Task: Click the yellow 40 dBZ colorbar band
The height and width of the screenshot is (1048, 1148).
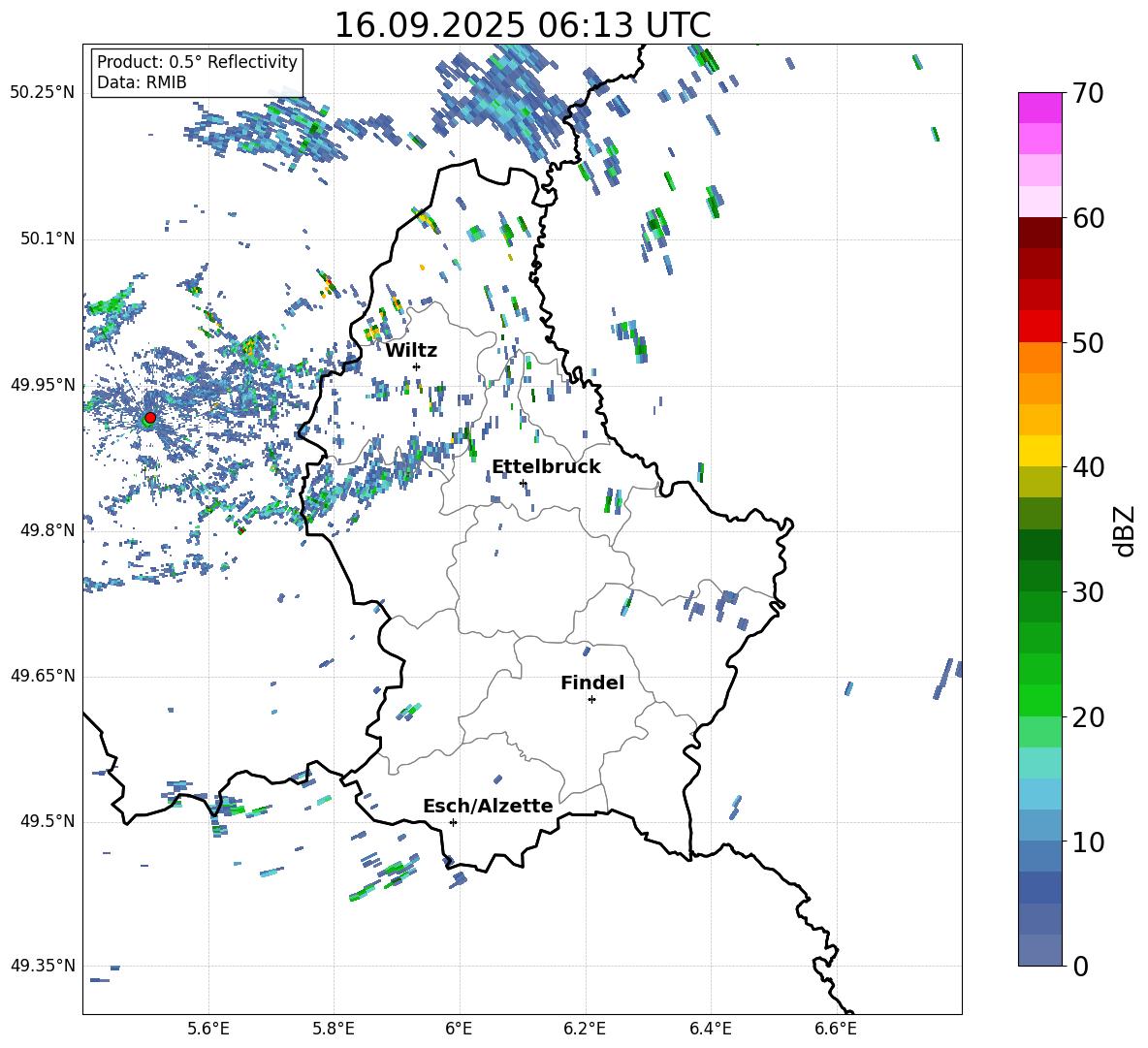Action: 1039,451
